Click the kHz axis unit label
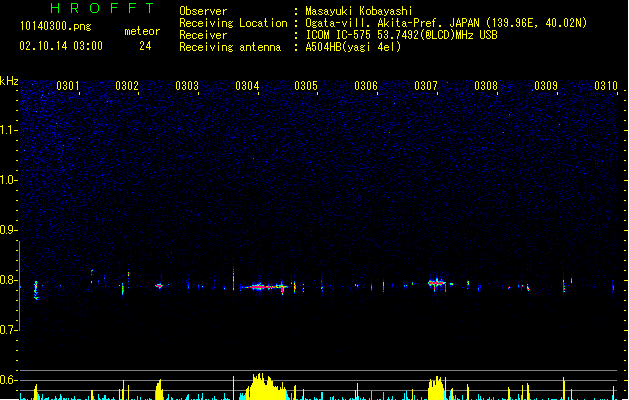 click(9, 81)
